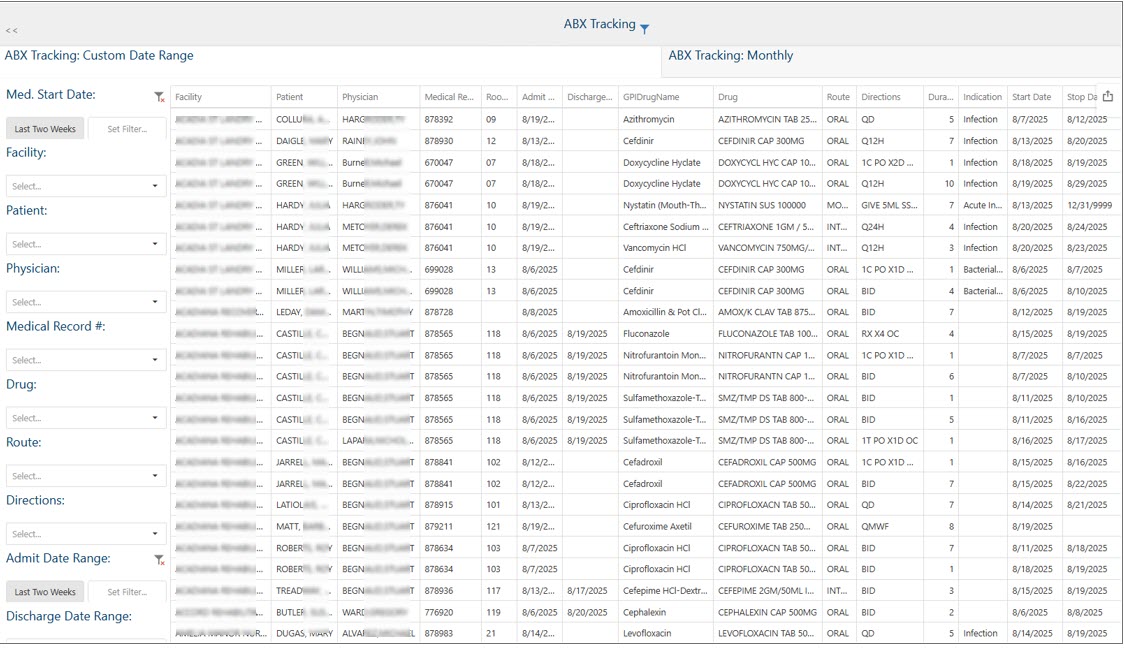Image resolution: width=1124 pixels, height=648 pixels.
Task: Click the filter funnel beside ABX Tracking title
Action: coord(645,28)
